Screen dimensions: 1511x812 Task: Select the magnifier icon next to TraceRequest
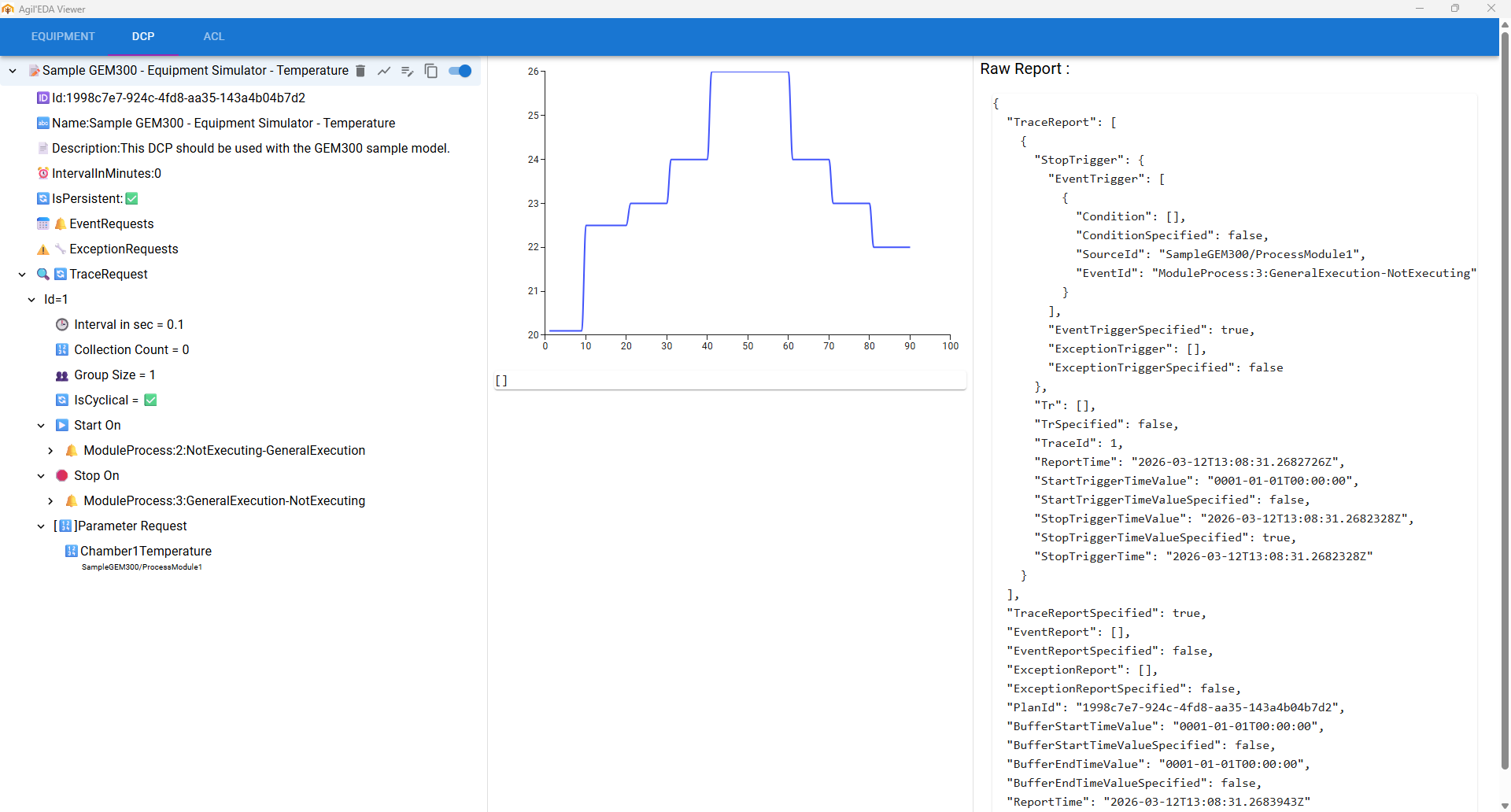pos(42,274)
